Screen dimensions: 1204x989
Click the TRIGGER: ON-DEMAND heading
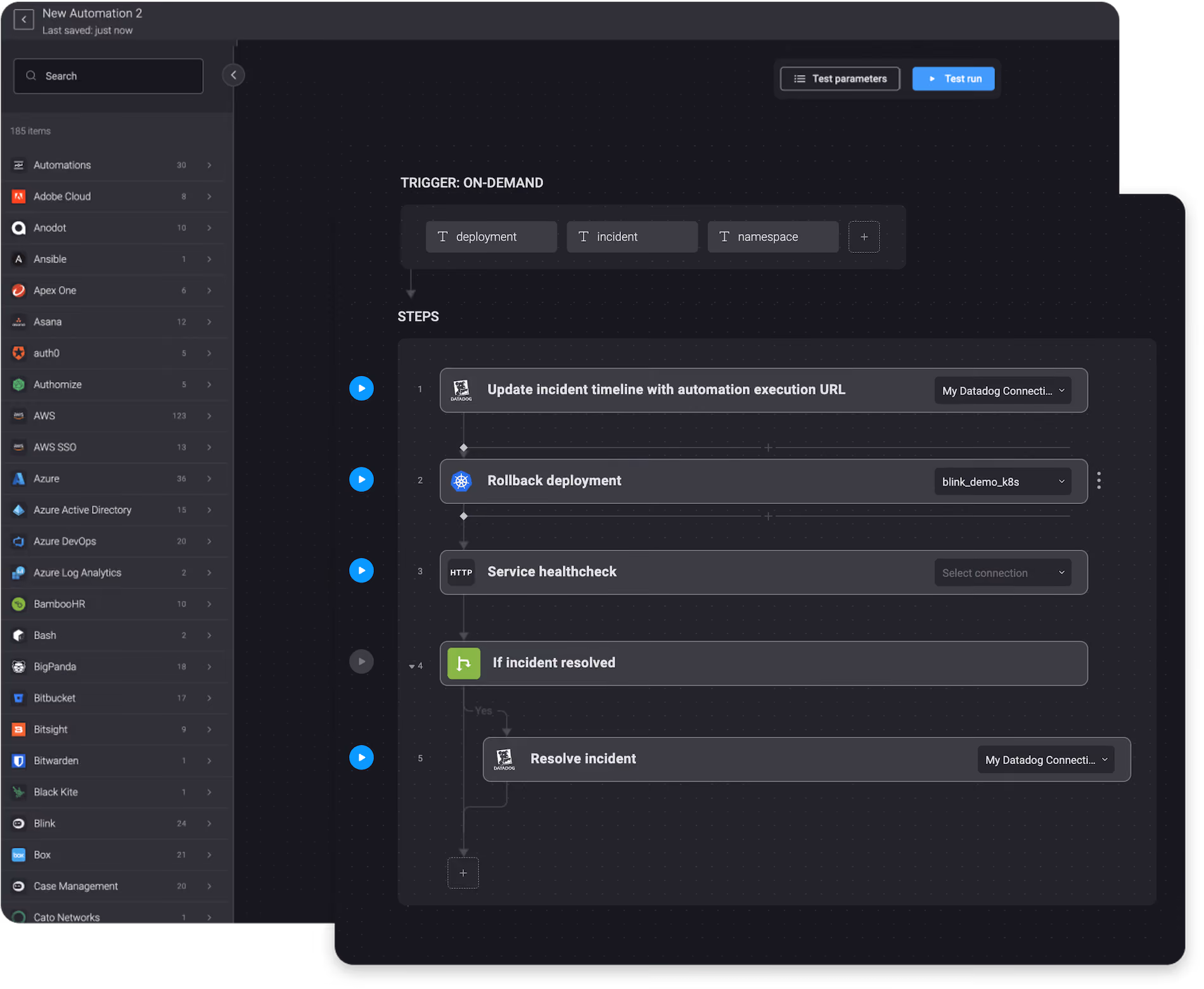[471, 183]
